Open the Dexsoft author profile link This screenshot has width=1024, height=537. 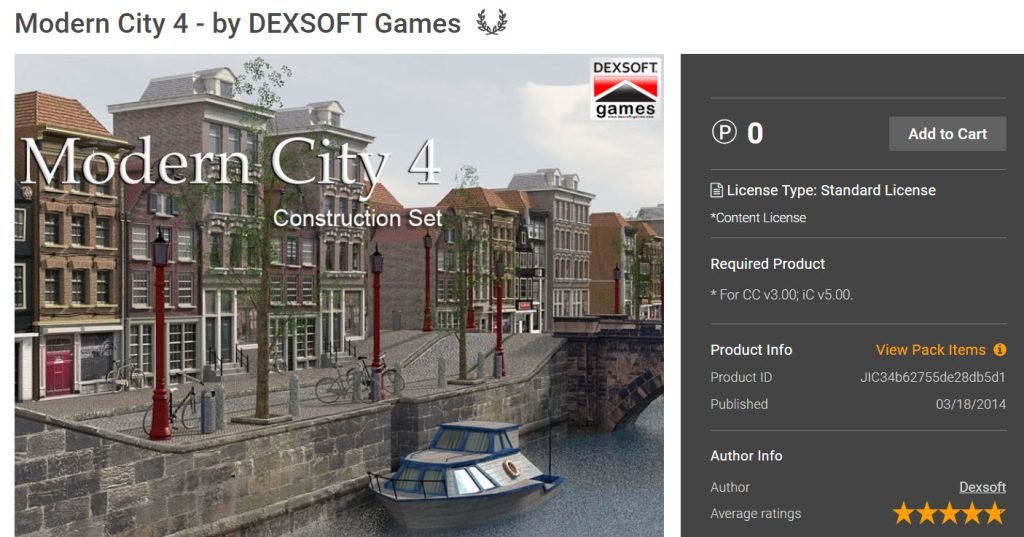(x=982, y=487)
